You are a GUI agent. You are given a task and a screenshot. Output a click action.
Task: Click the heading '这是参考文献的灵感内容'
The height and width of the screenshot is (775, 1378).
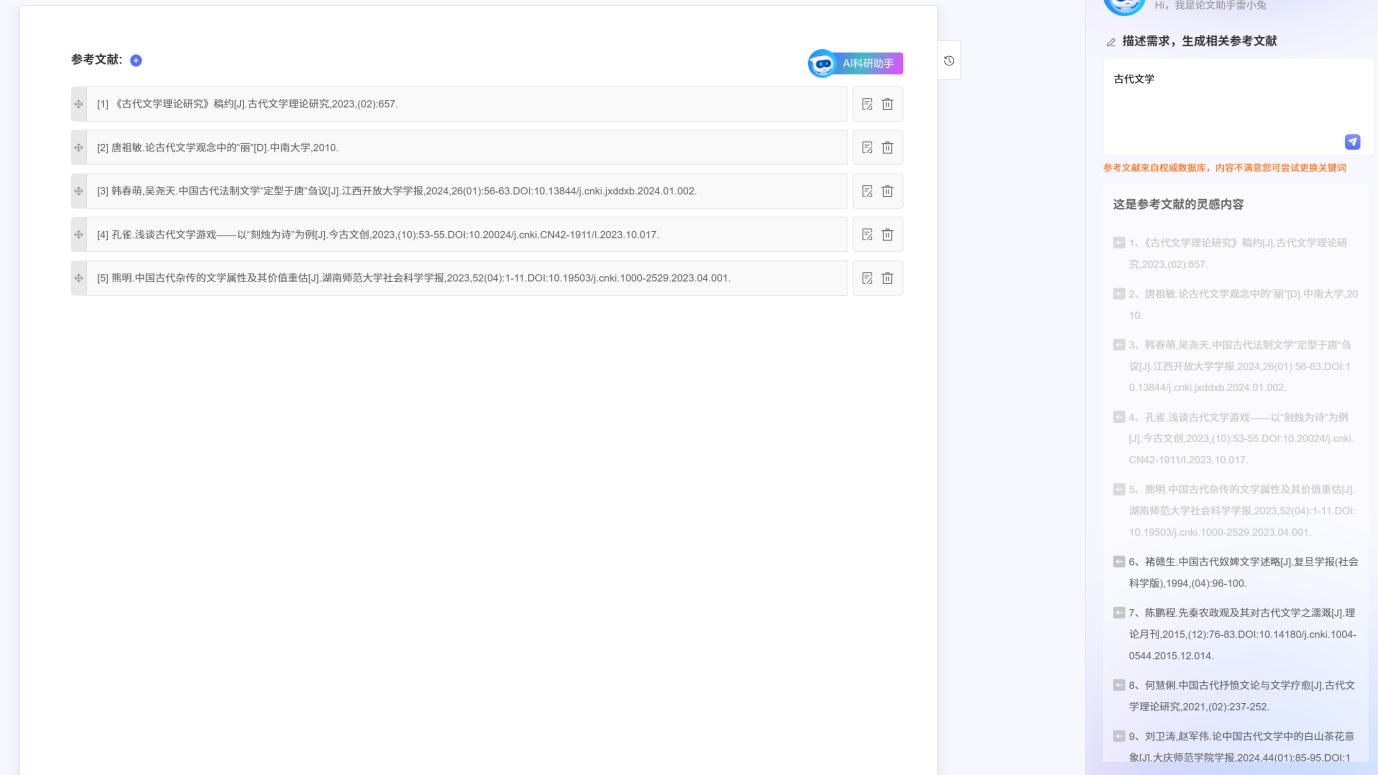(1178, 204)
